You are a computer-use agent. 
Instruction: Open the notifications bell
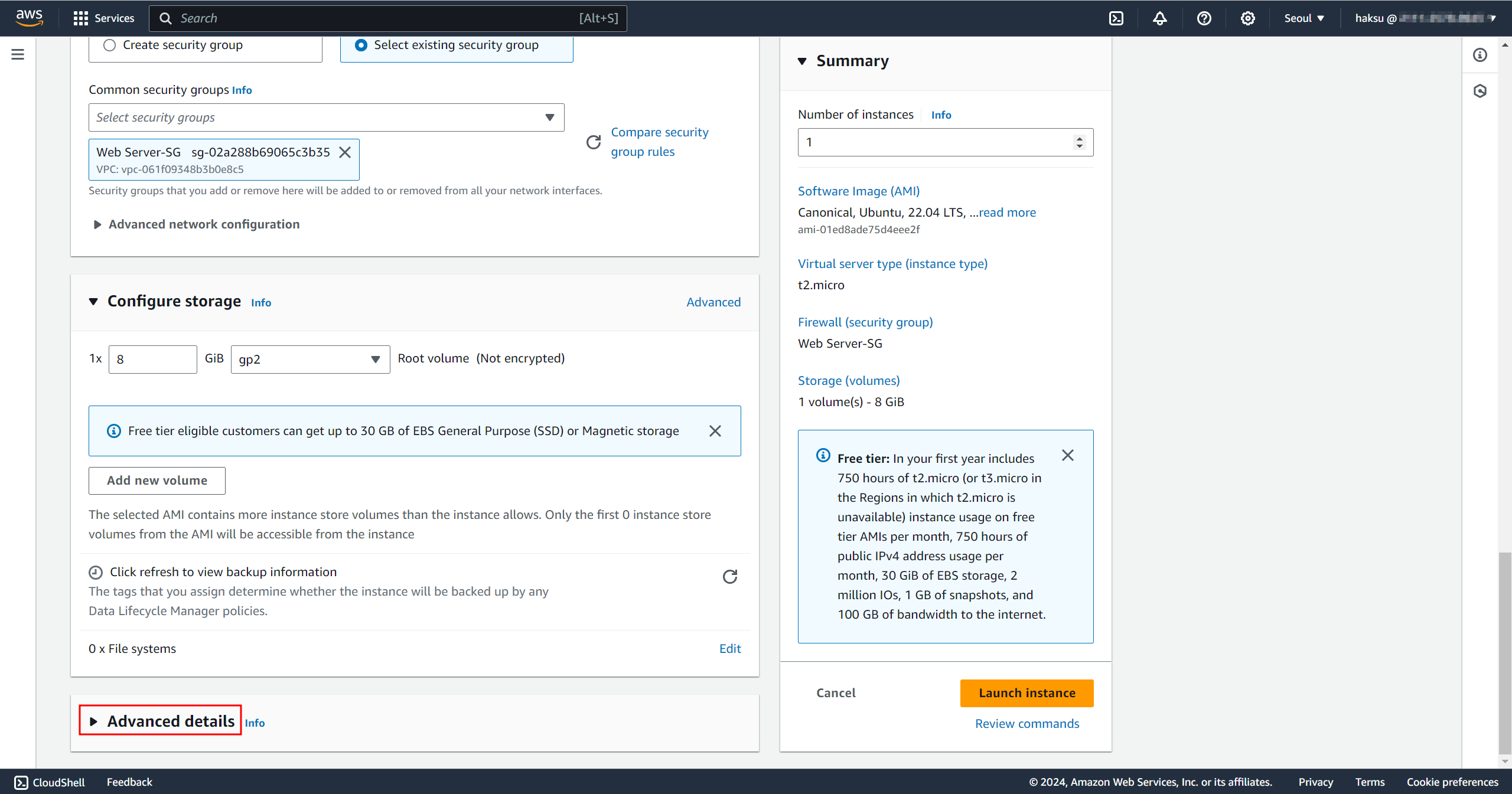click(1159, 18)
